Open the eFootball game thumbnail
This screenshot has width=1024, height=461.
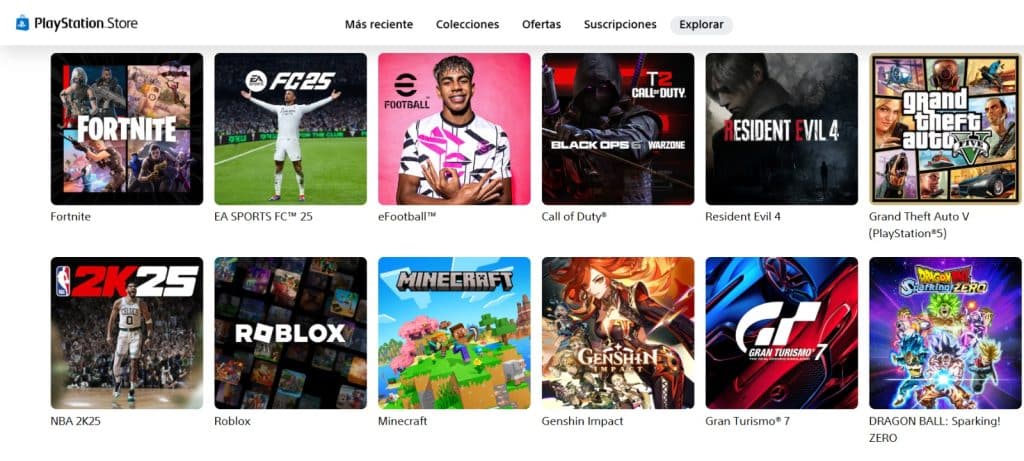pos(455,129)
